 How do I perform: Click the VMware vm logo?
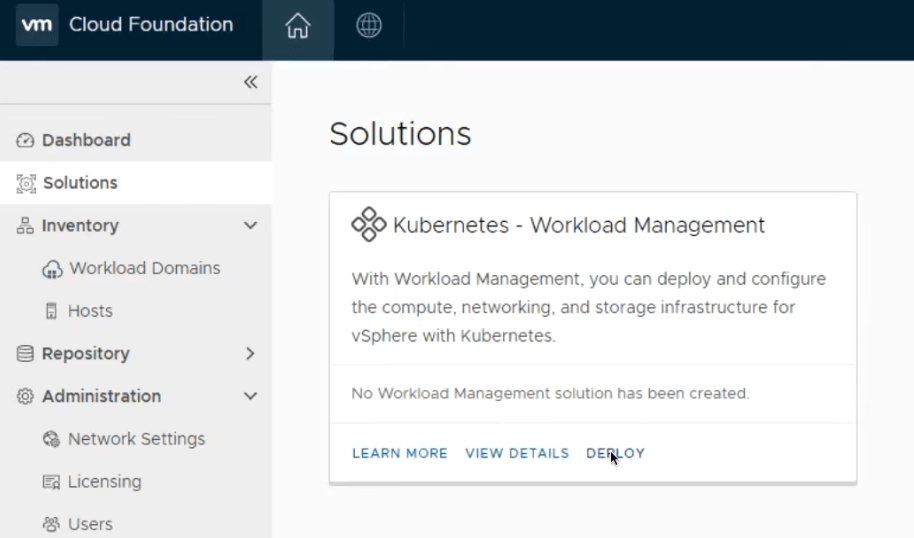[37, 25]
